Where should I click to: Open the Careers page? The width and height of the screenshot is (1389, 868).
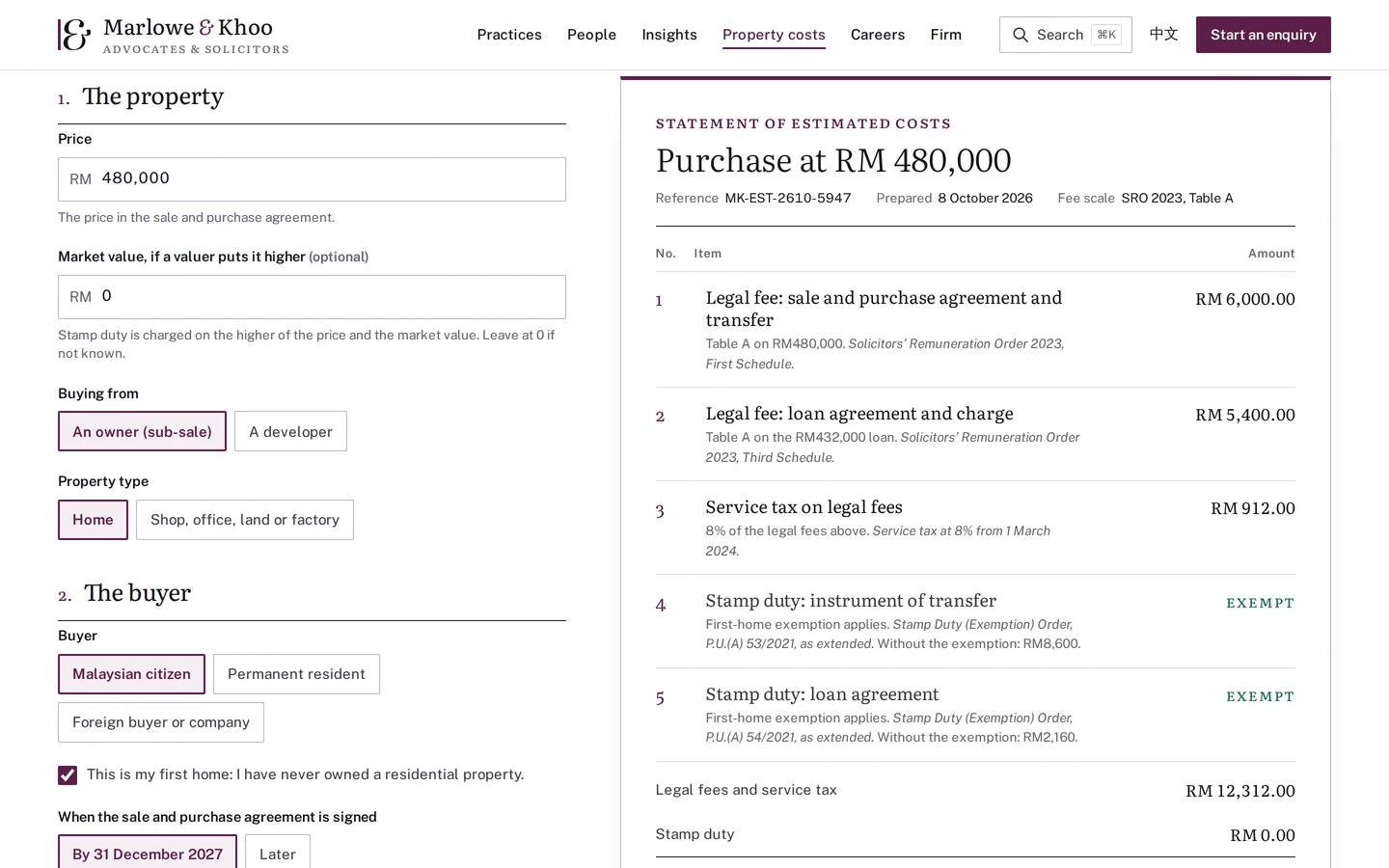[x=878, y=35]
